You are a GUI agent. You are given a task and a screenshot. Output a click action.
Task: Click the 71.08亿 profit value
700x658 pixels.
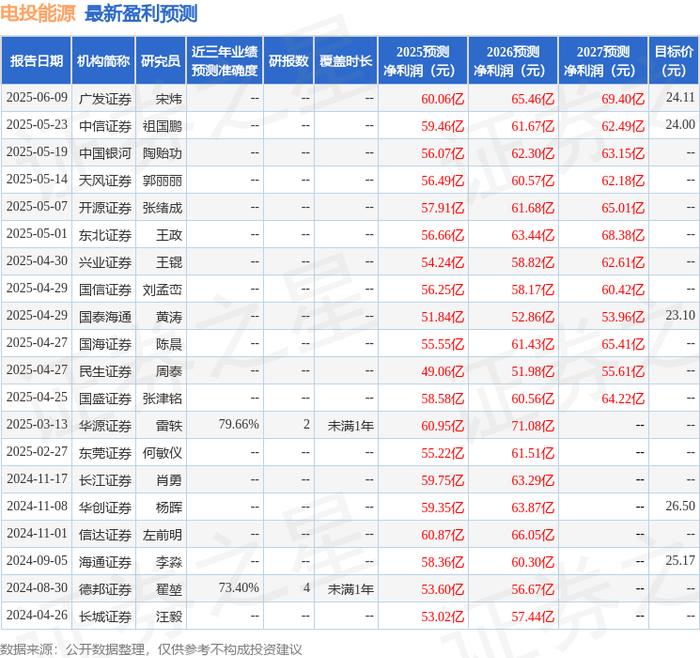tap(533, 426)
